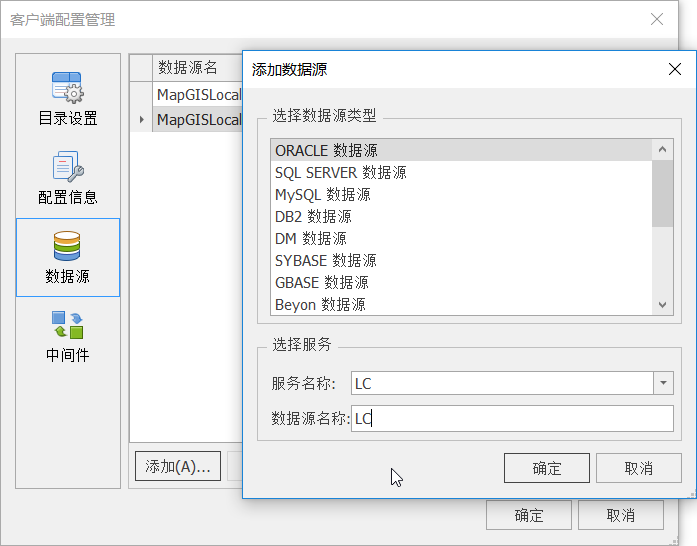
Task: Click the row indicator arrow beside the second MapGISLocal
Action: (141, 120)
